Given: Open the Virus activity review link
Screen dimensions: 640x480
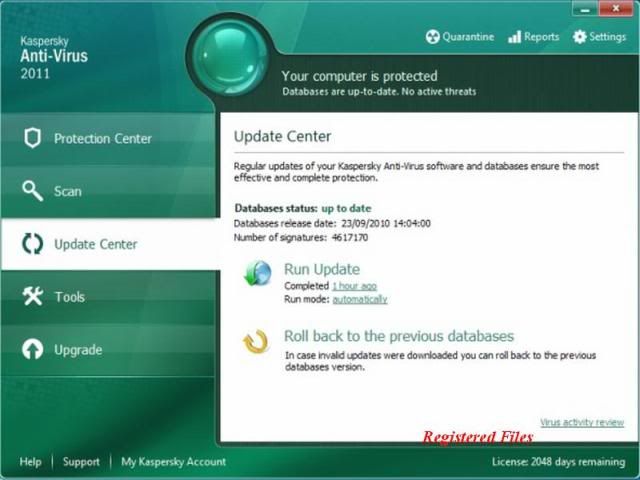Looking at the screenshot, I should pos(581,423).
